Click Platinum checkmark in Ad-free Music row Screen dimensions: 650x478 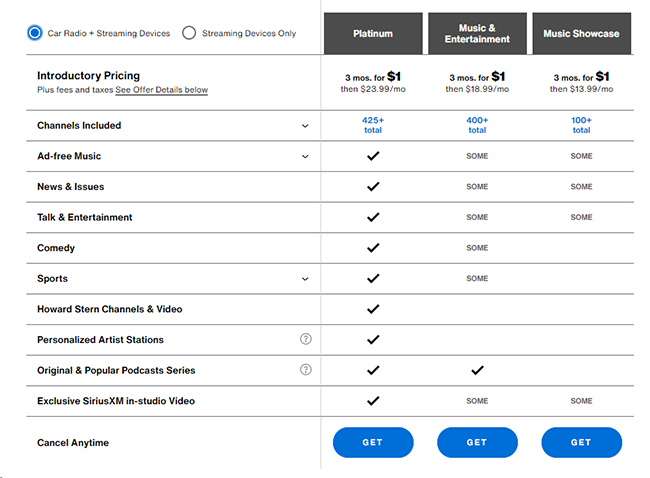click(x=373, y=156)
